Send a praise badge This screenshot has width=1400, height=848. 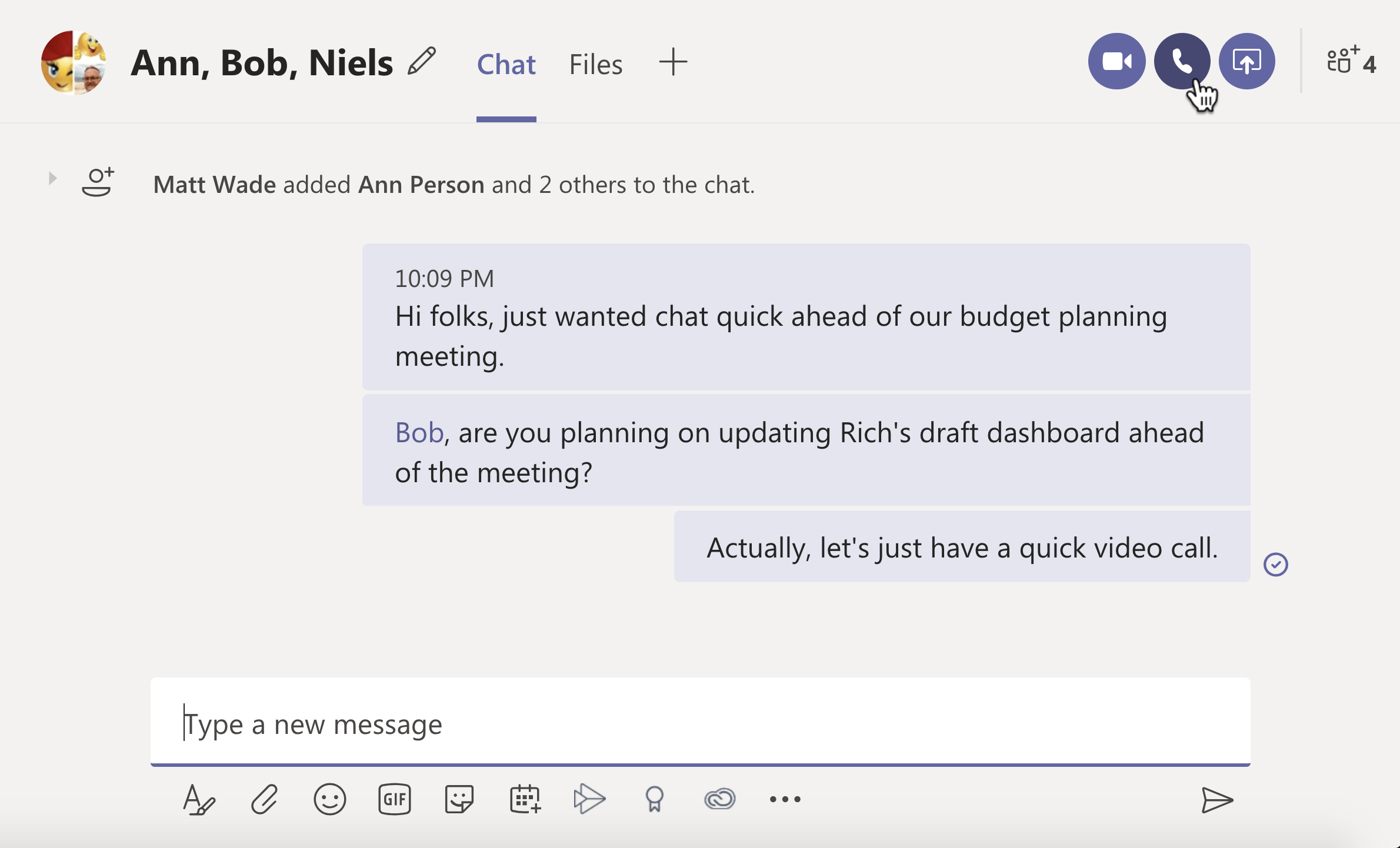(655, 799)
